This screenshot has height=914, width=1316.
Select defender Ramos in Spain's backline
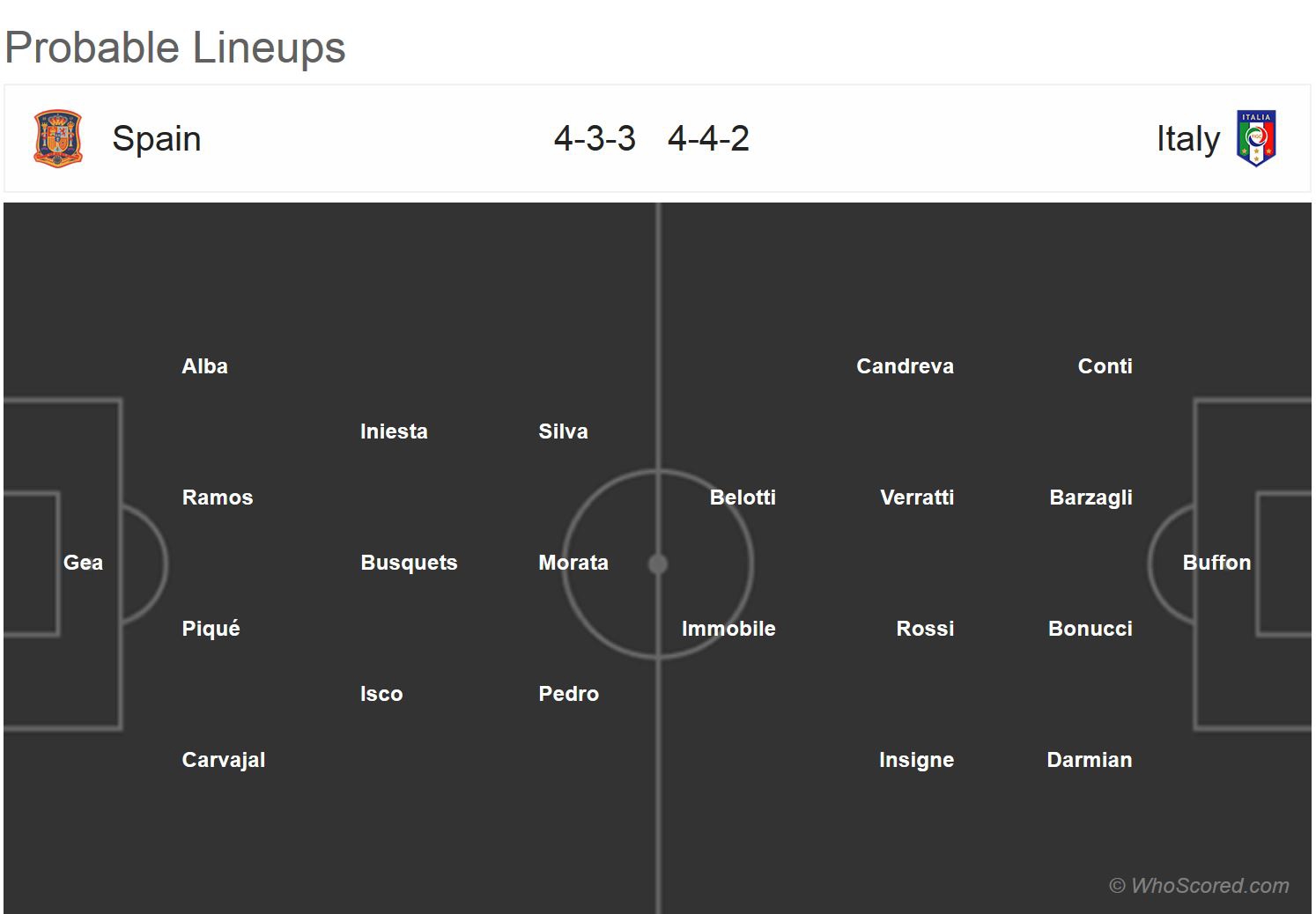[x=217, y=498]
